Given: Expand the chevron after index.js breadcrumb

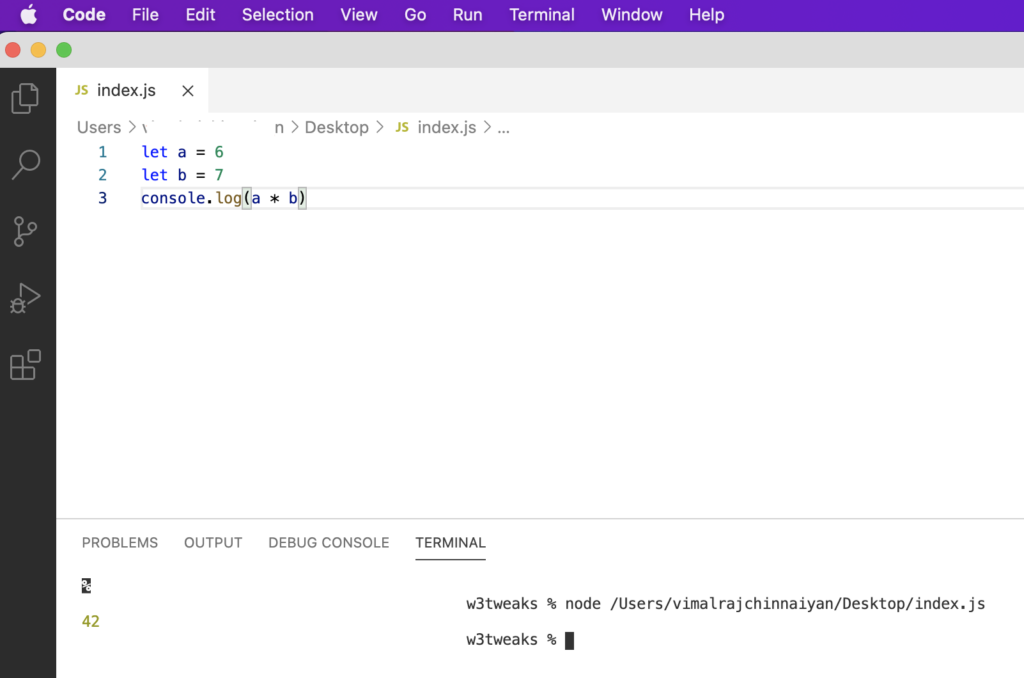Looking at the screenshot, I should [487, 127].
